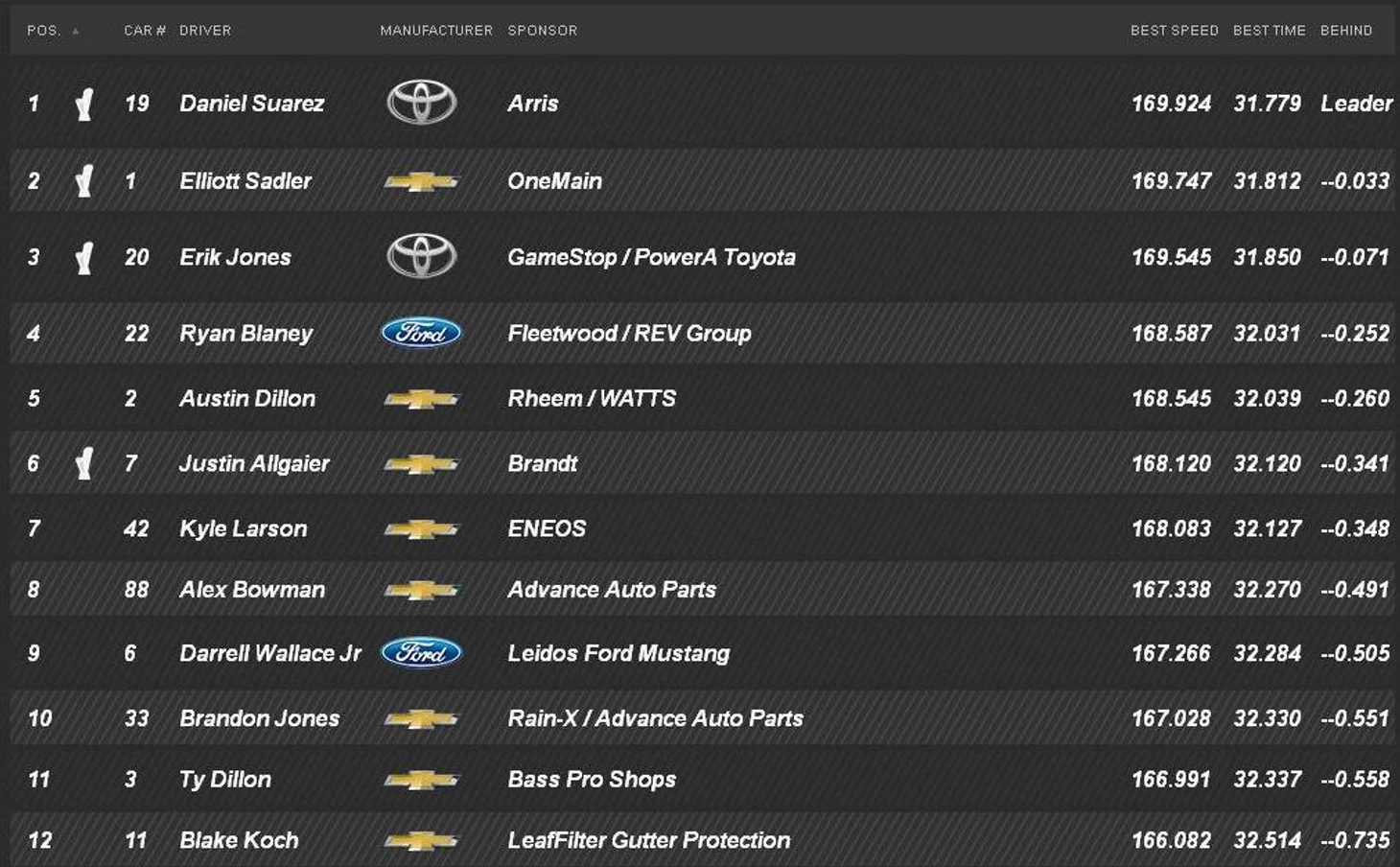Click the Chevrolet bowtie beside Elliott Sadler

click(421, 181)
